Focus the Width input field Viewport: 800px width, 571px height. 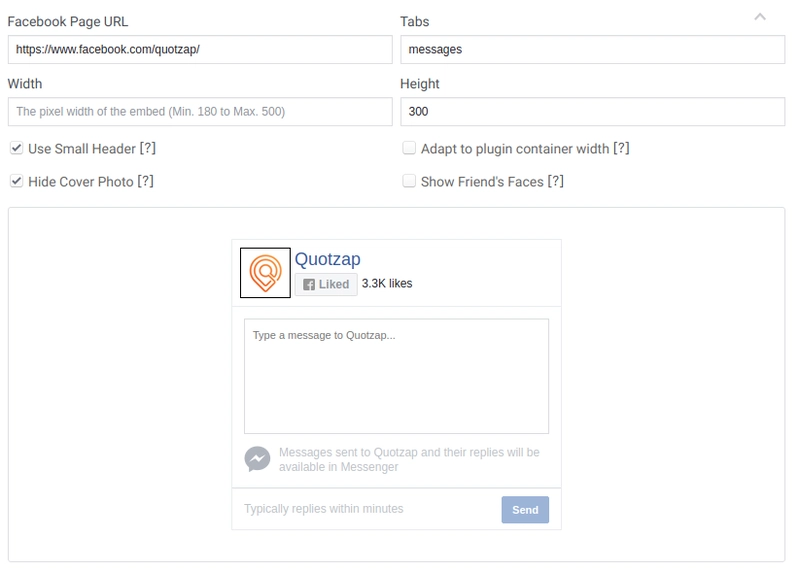200,112
